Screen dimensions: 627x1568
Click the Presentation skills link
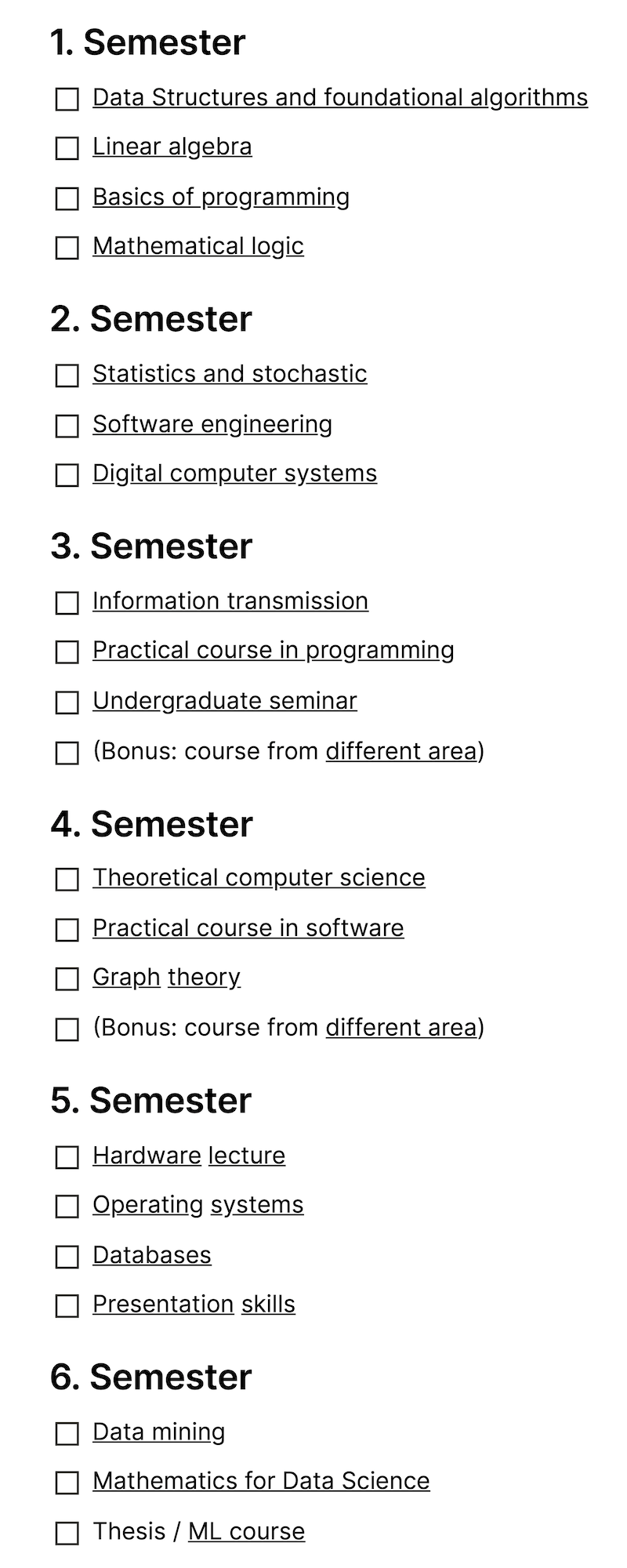point(194,1305)
